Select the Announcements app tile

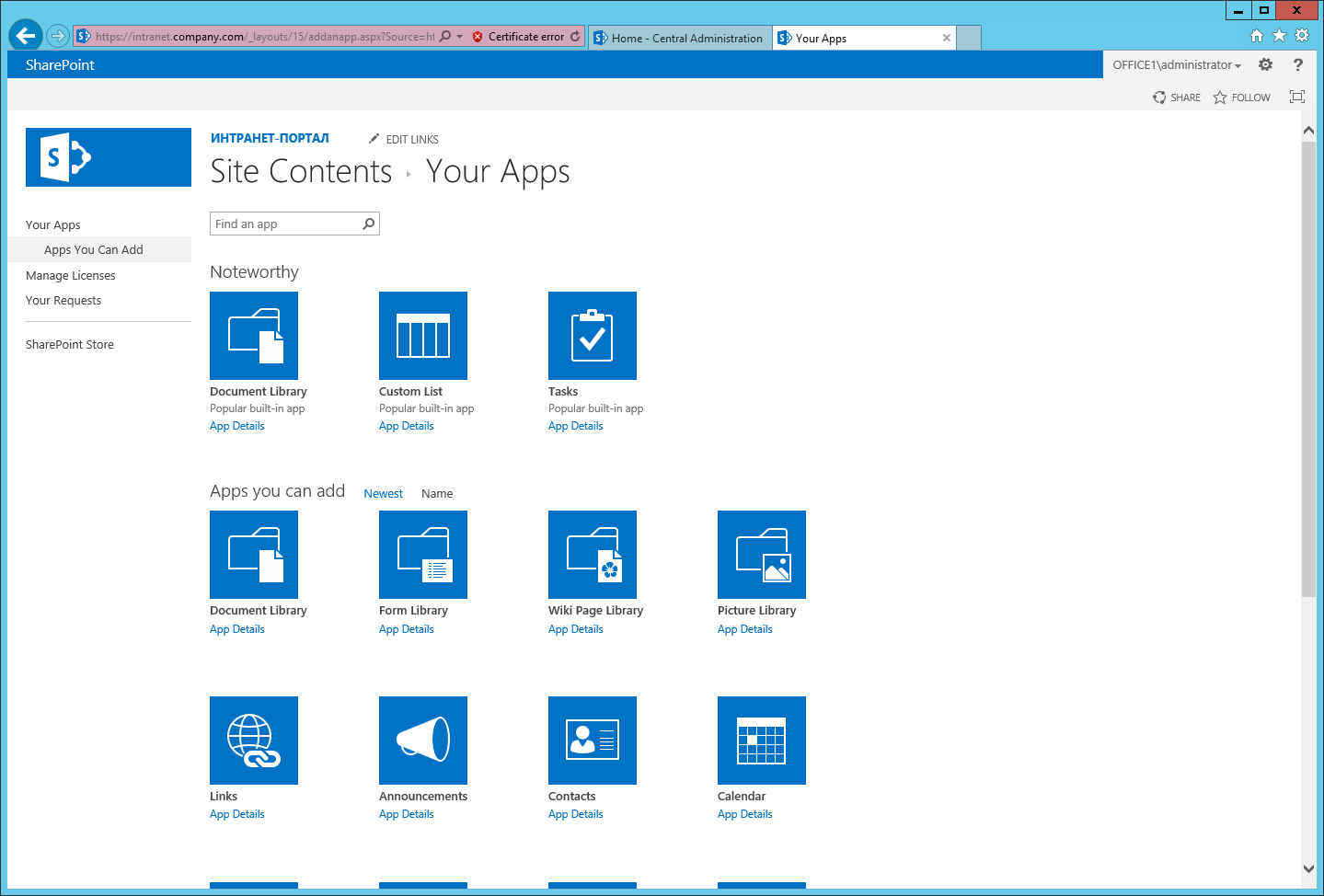423,741
